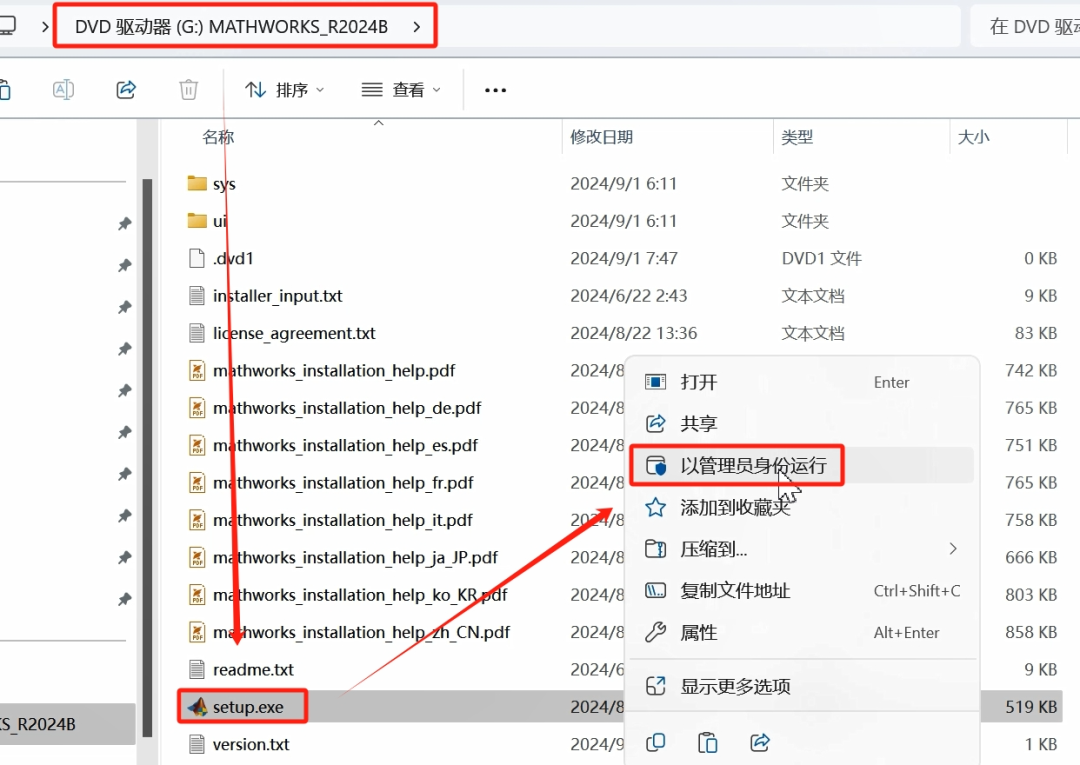Screen dimensions: 1080x765
Task: Choose Show more options (显示更多选项)
Action: (802, 686)
